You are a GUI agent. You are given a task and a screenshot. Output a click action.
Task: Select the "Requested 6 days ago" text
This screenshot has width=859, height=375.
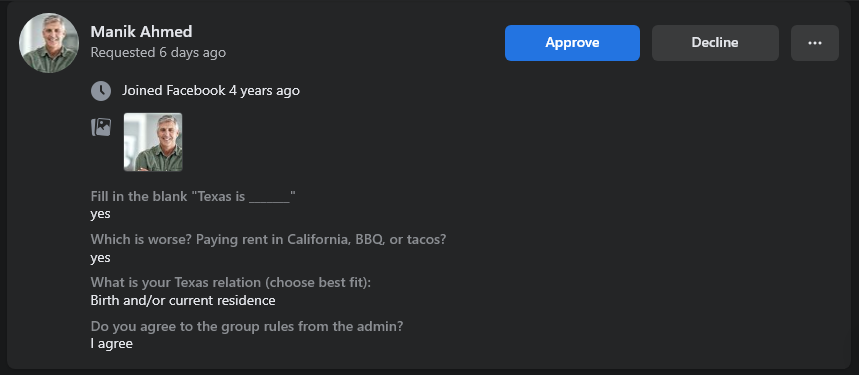click(x=158, y=53)
